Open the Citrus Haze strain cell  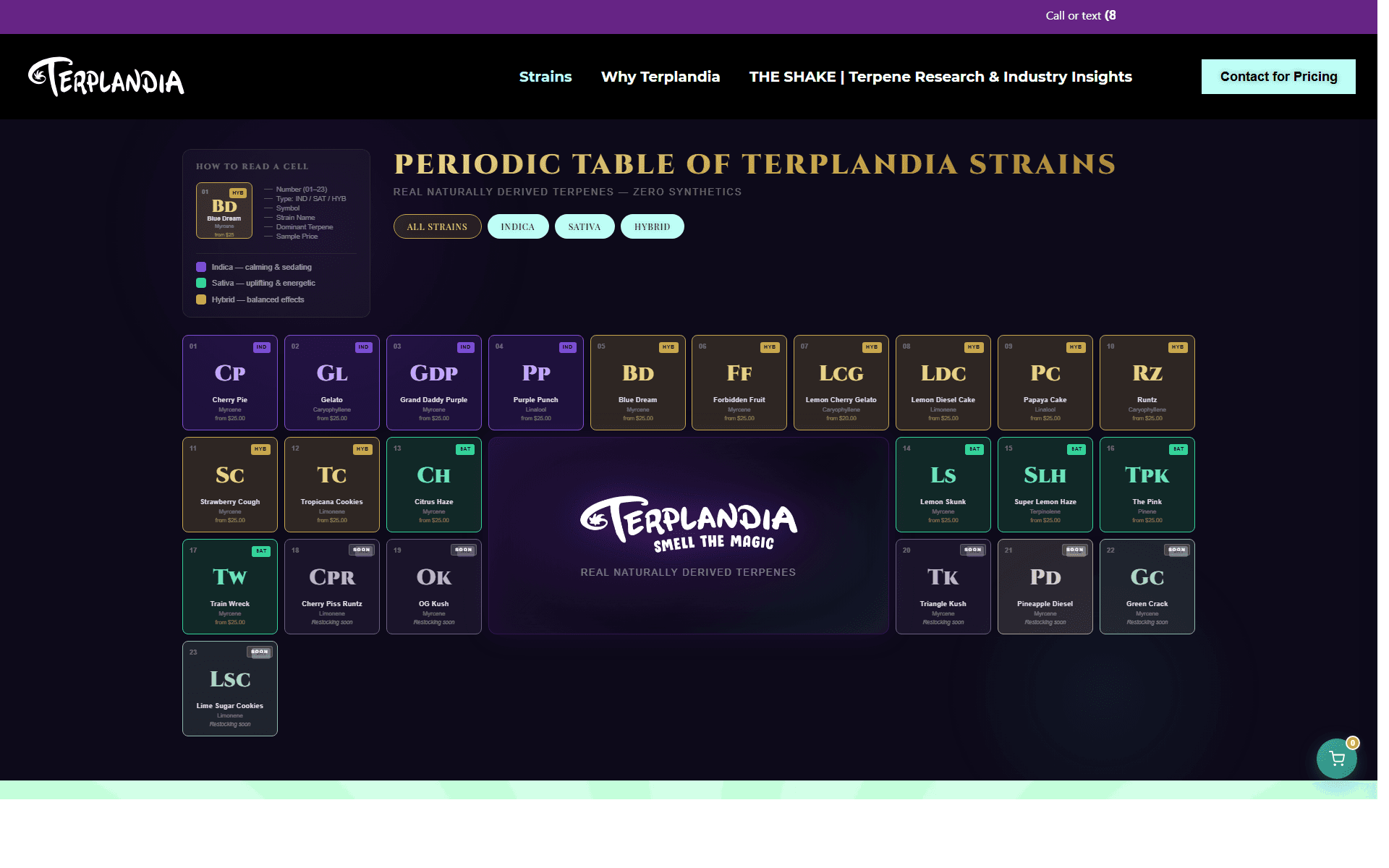pos(434,485)
